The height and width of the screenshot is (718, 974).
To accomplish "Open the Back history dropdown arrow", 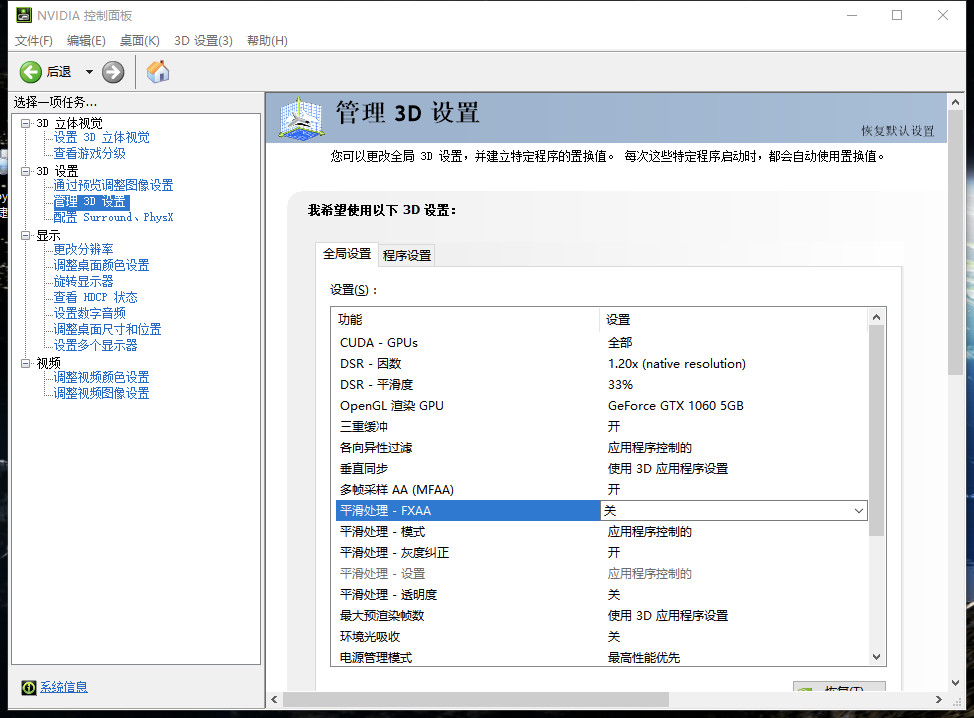I will (x=89, y=72).
